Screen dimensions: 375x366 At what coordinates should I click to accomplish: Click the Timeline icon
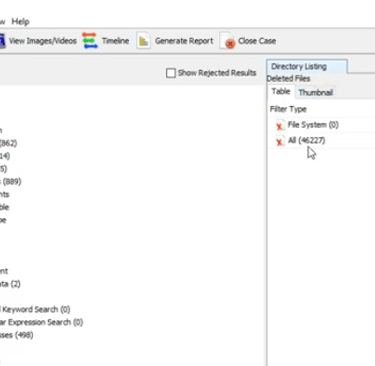pyautogui.click(x=90, y=41)
